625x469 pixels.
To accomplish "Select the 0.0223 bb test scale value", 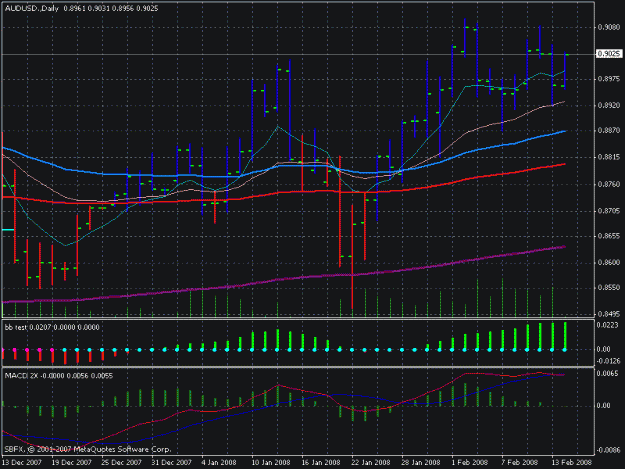I will (608, 325).
